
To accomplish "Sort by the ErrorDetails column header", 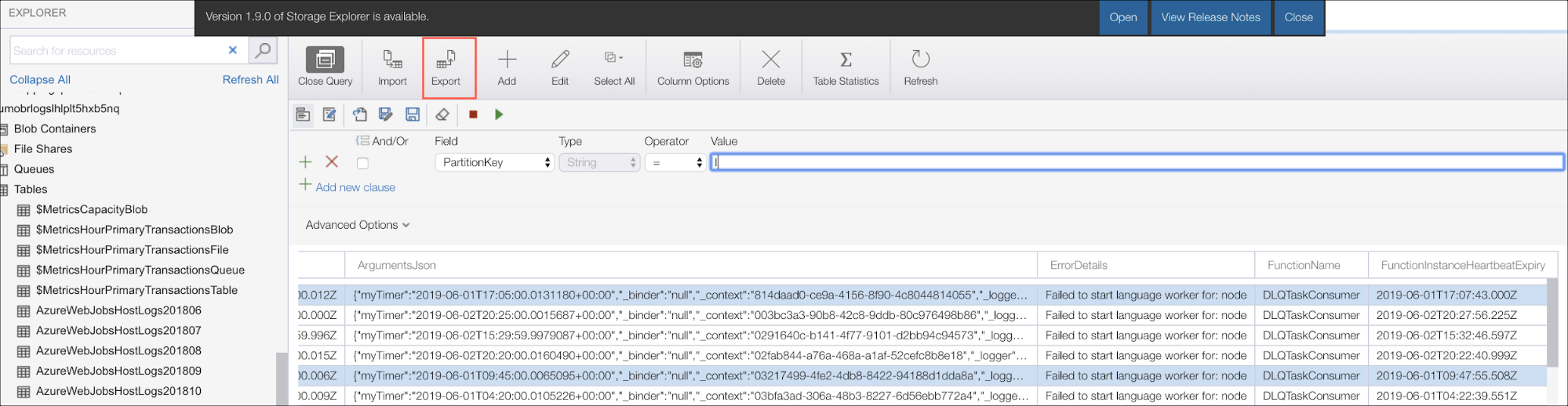I will tap(1079, 266).
